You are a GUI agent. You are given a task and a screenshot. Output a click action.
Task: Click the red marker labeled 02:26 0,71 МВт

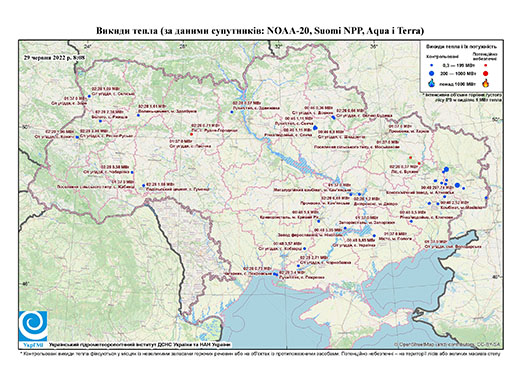(x=191, y=134)
